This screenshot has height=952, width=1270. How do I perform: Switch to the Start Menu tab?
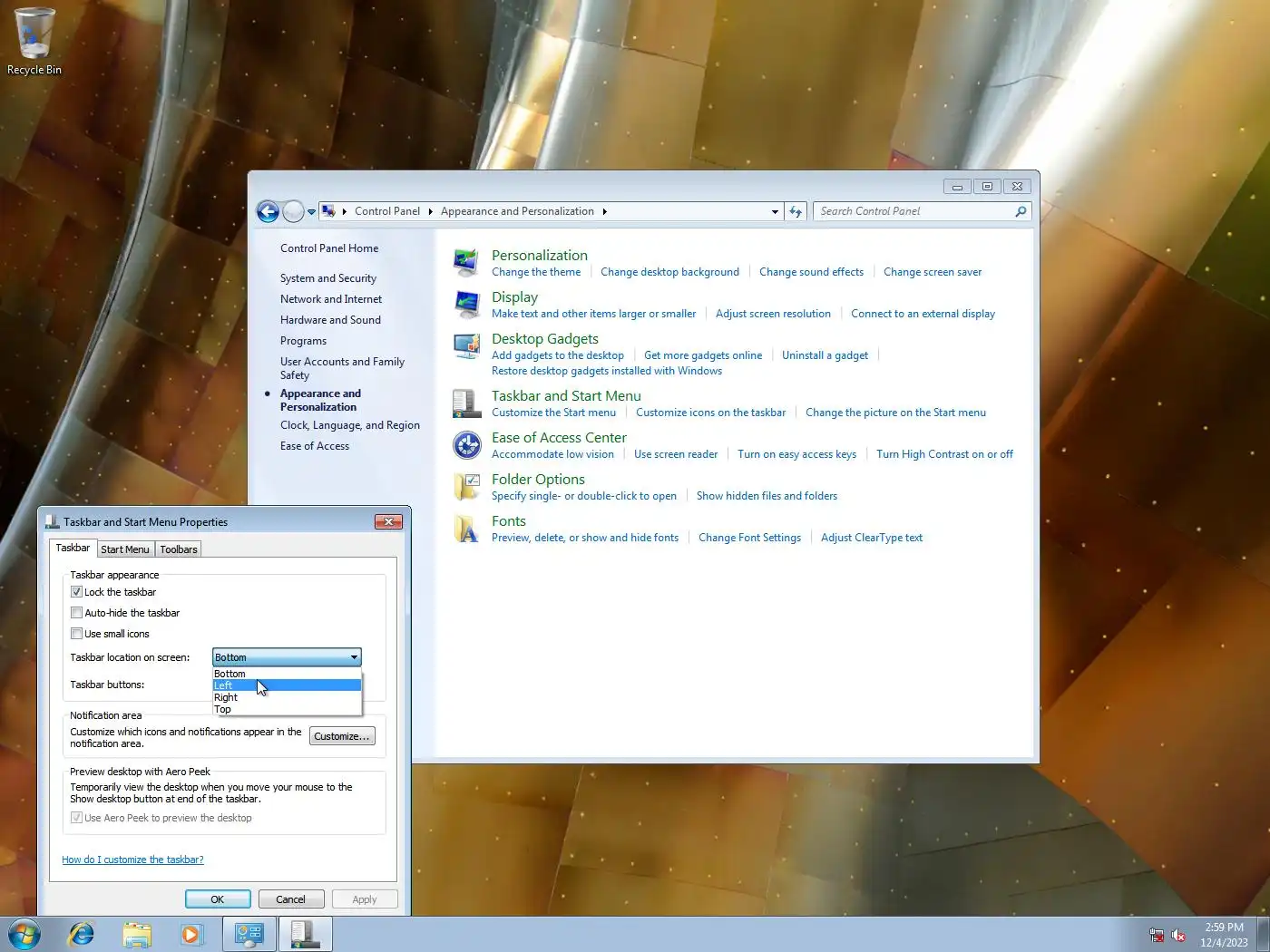coord(125,549)
